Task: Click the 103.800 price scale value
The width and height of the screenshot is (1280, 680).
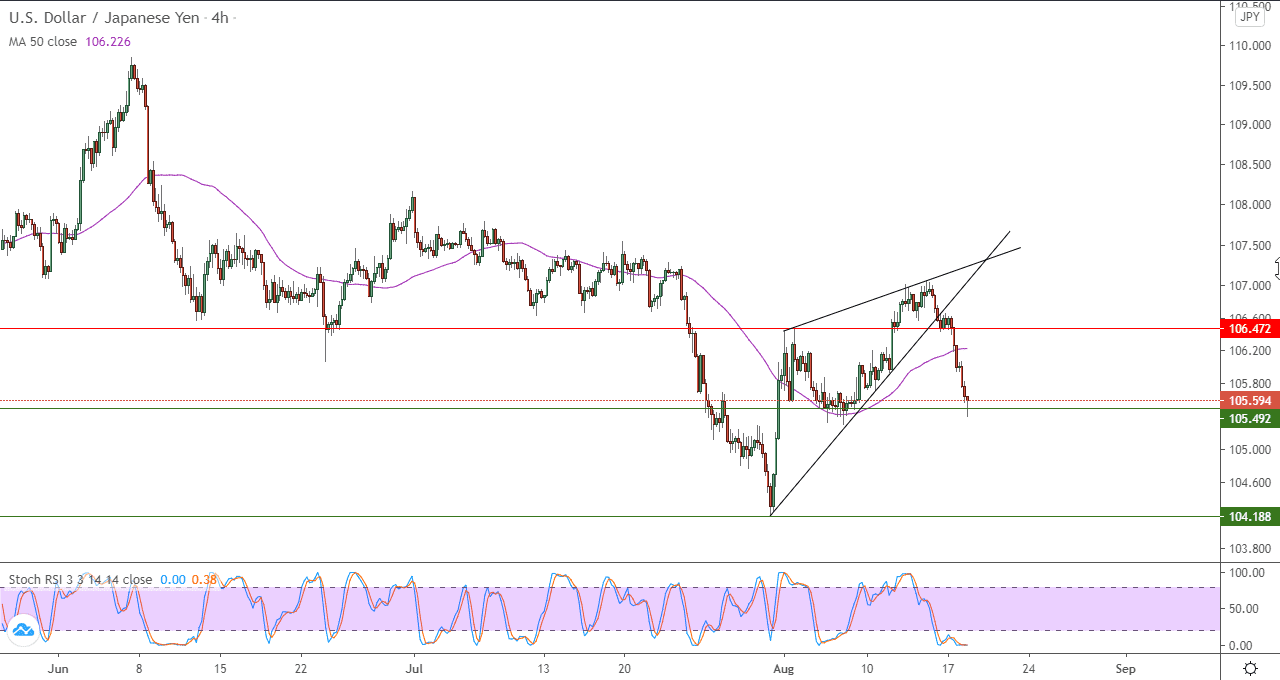Action: point(1251,549)
